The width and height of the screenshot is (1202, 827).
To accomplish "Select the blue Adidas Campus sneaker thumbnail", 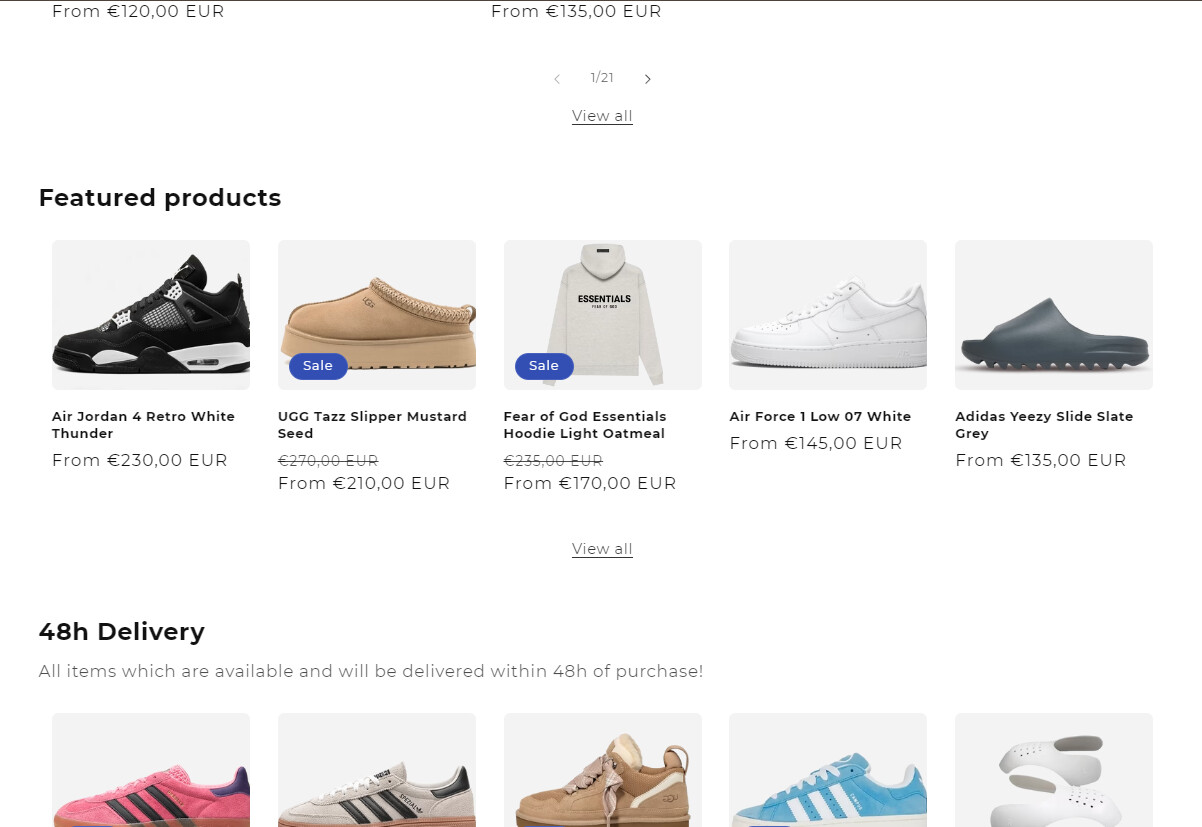I will (x=828, y=770).
